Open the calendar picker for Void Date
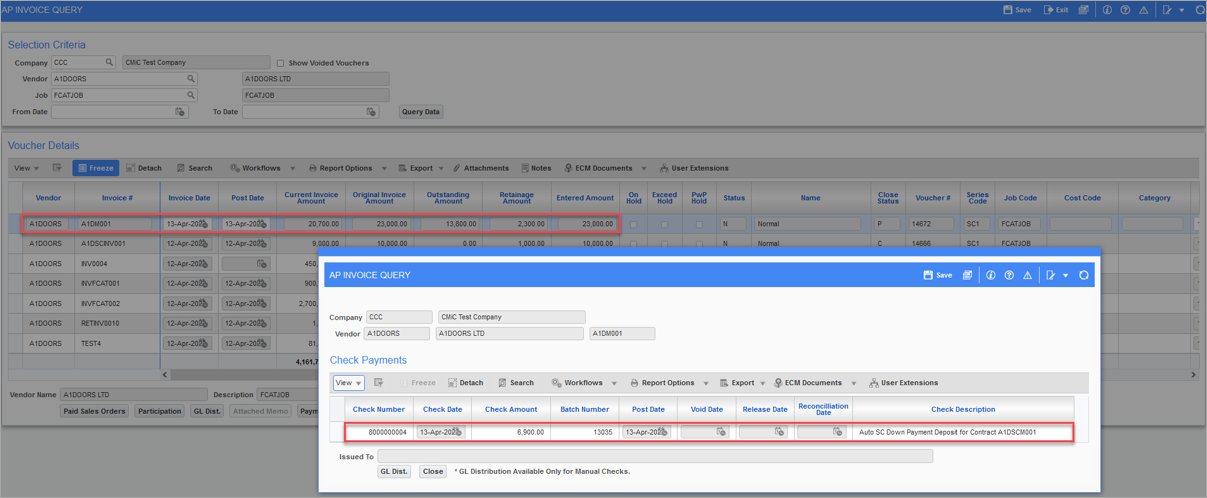 point(720,432)
